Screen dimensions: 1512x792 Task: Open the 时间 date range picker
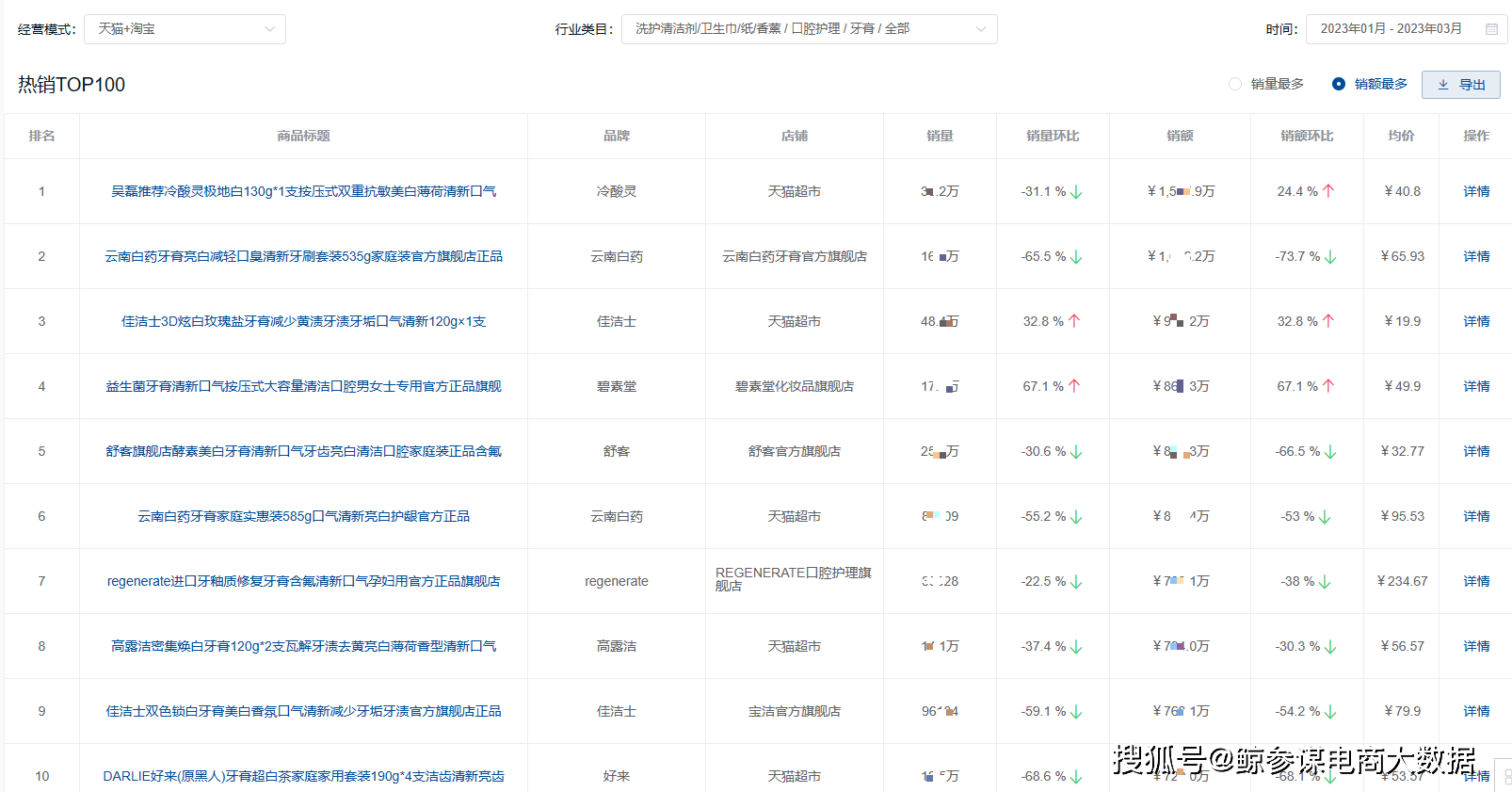[x=1406, y=29]
